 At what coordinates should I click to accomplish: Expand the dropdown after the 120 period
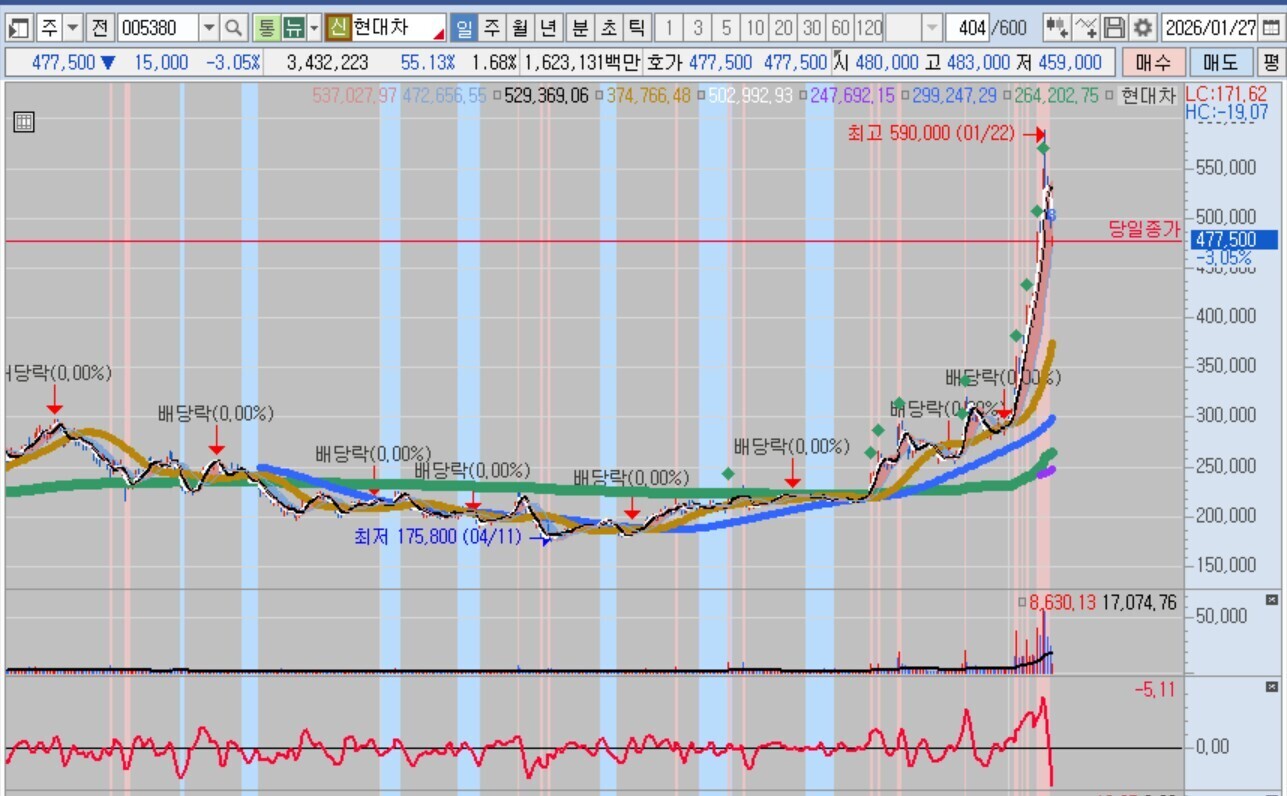pyautogui.click(x=932, y=27)
